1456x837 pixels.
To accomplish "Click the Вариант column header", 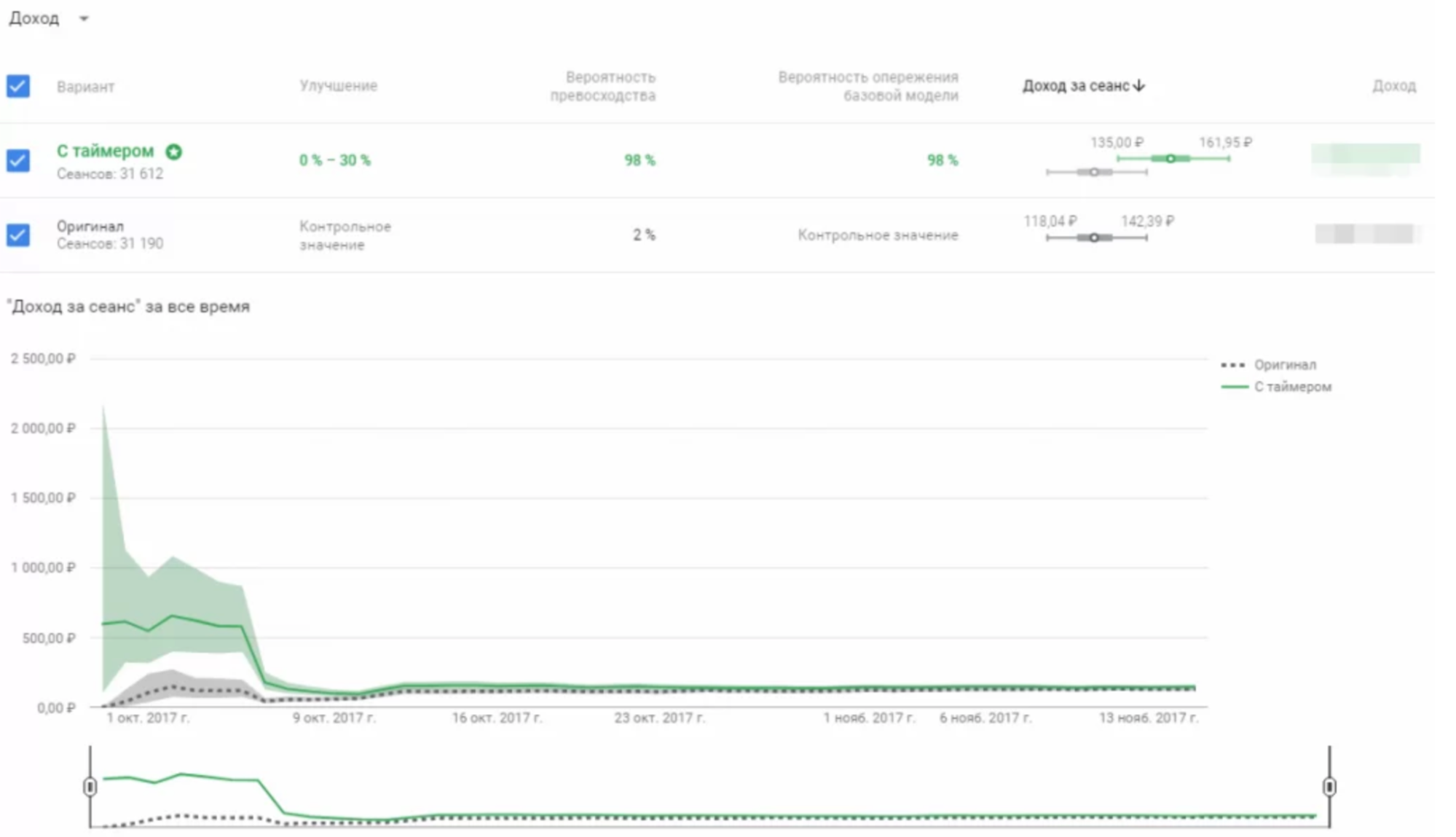I will [x=85, y=87].
